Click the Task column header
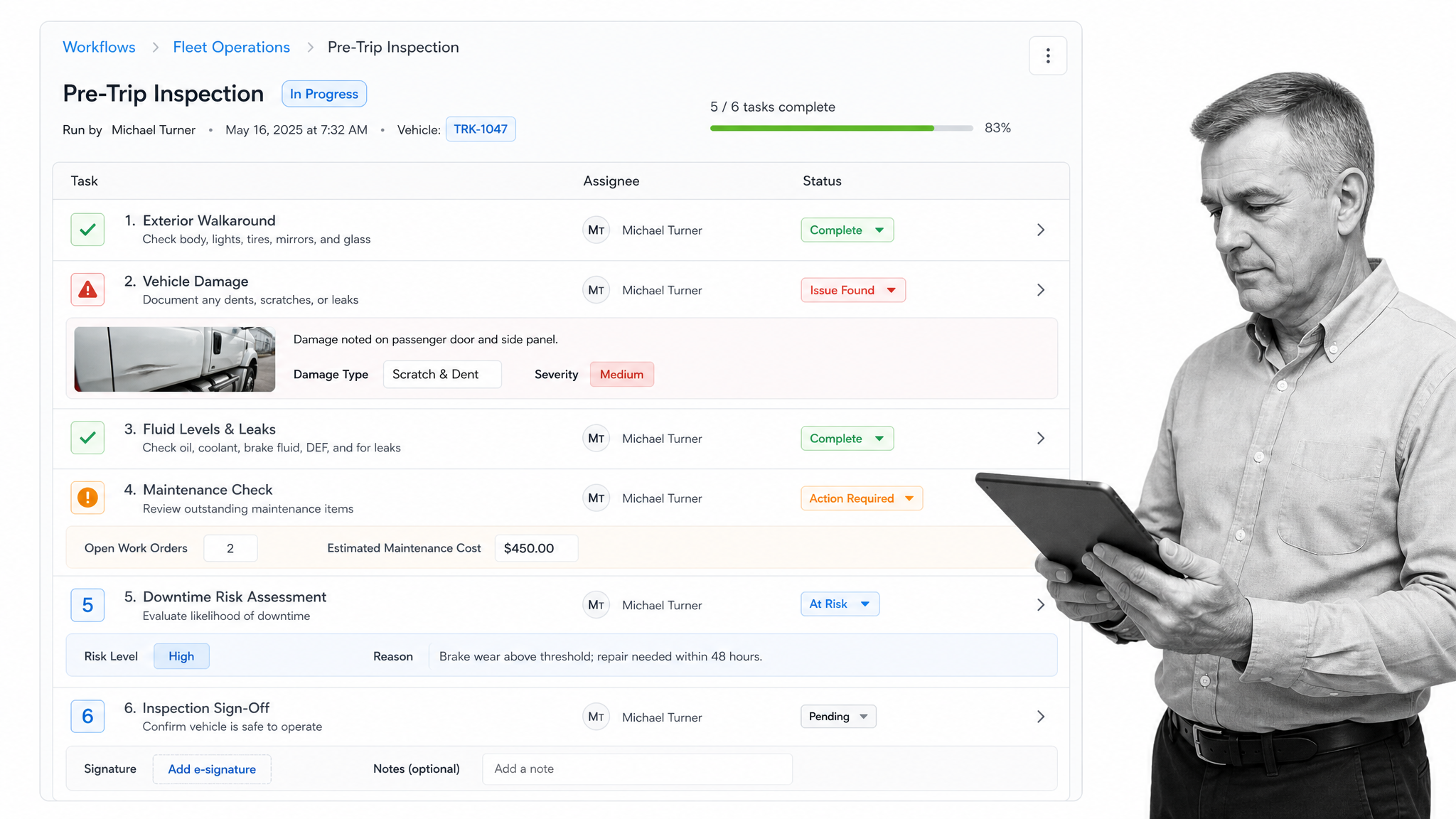The image size is (1456, 819). pos(84,181)
